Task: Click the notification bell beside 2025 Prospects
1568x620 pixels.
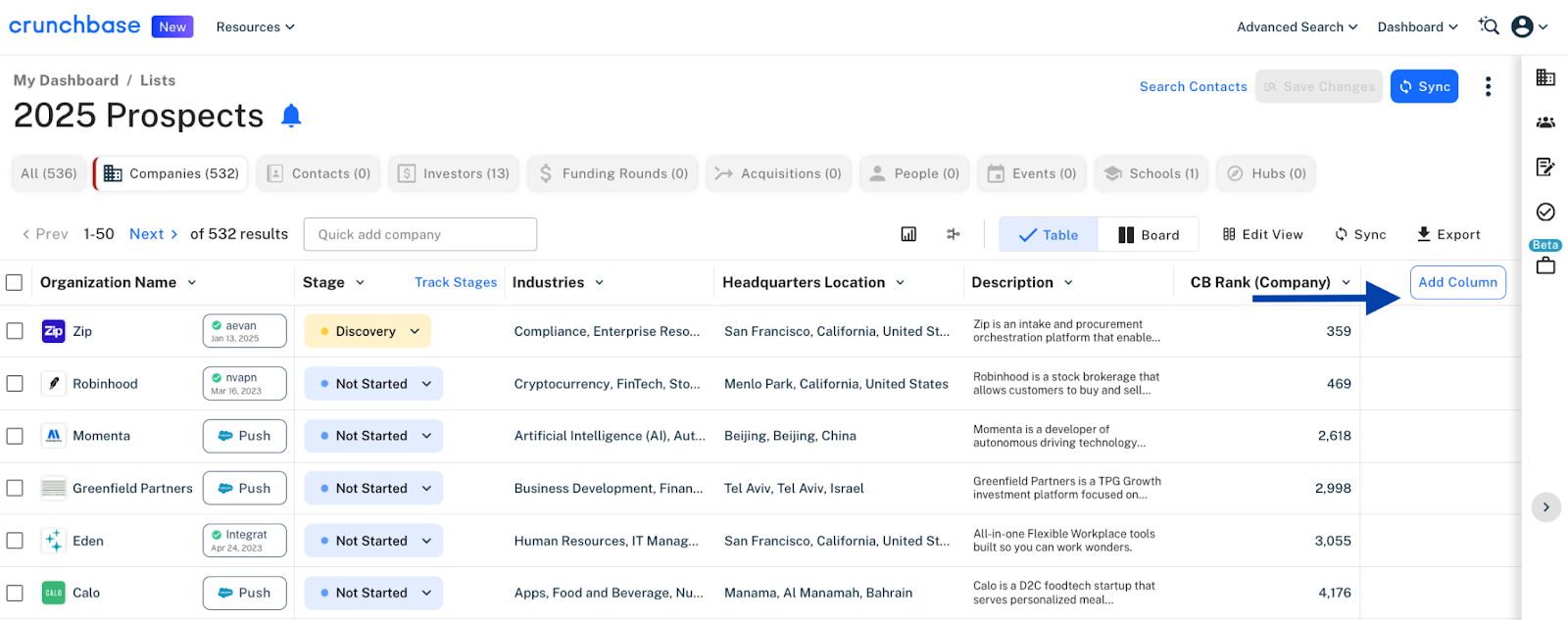Action: (x=291, y=116)
